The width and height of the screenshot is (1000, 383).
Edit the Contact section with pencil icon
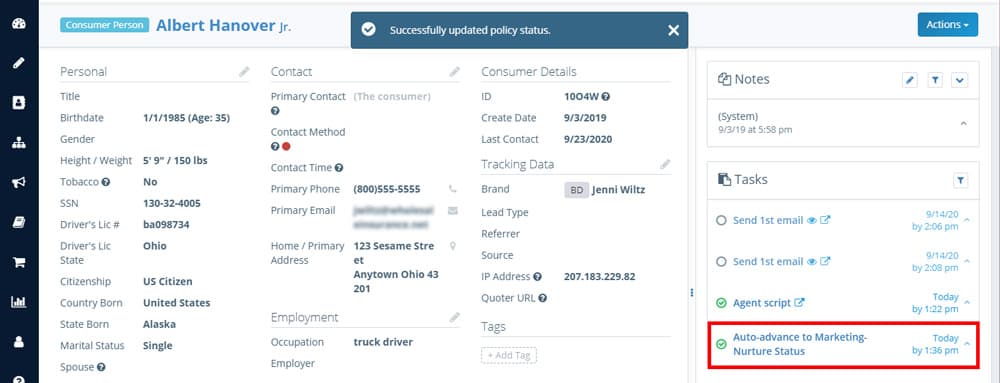[455, 72]
